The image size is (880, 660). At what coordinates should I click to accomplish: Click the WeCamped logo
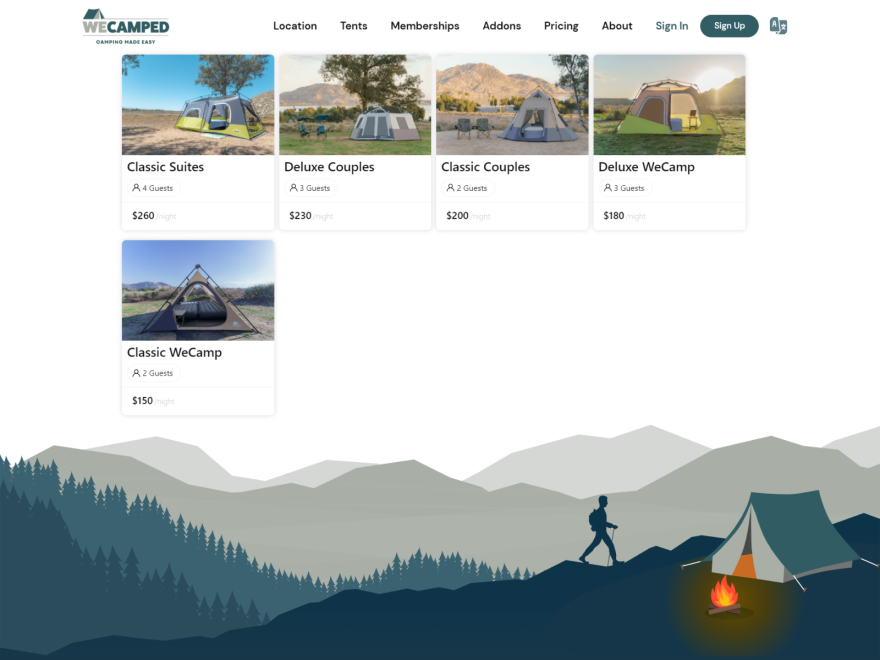[x=126, y=26]
